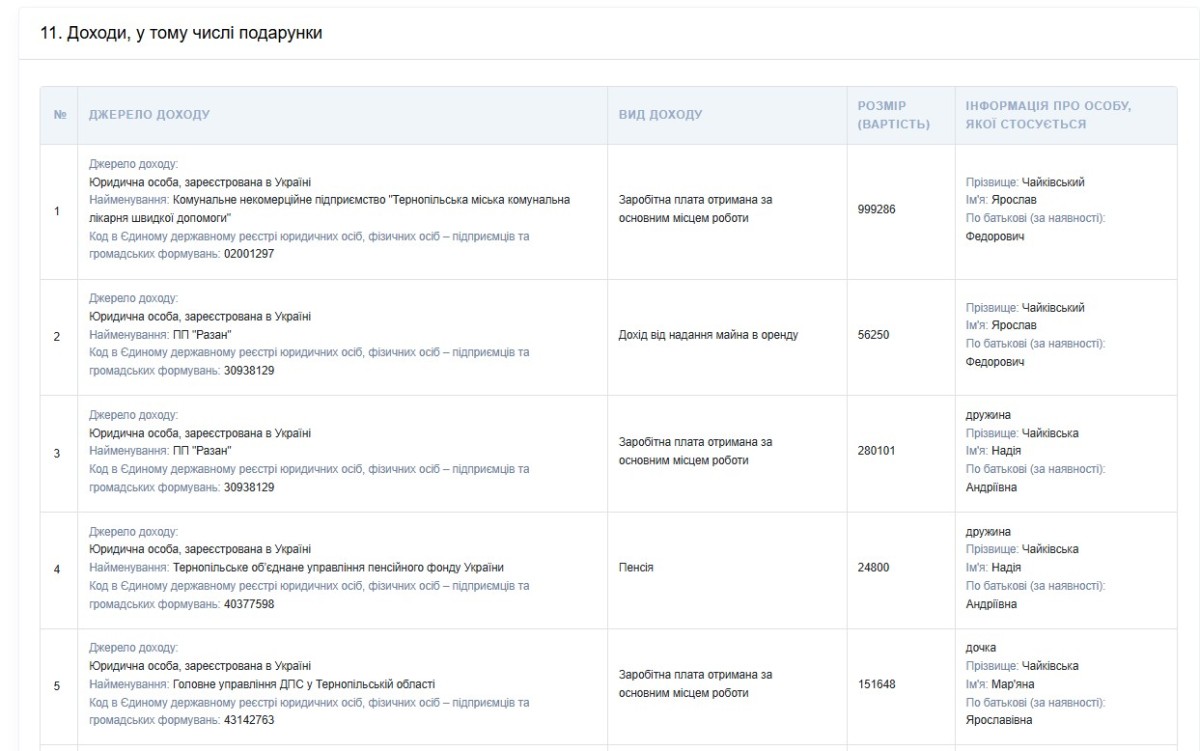Click row number 4 cell
Screen dimensions: 1200x751
[58, 568]
